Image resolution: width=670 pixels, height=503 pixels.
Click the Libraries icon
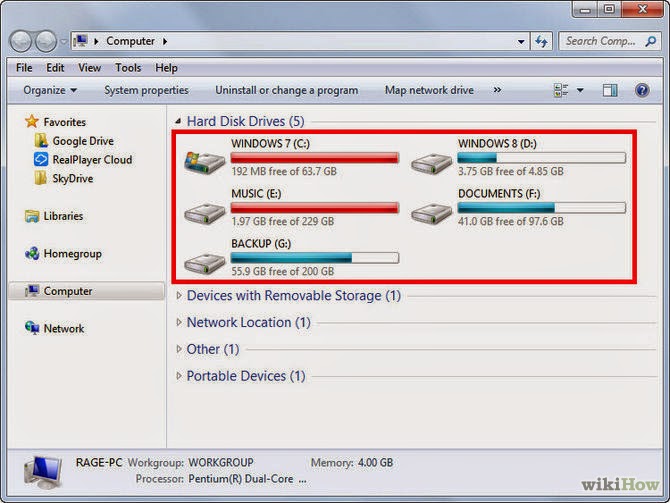pos(32,216)
